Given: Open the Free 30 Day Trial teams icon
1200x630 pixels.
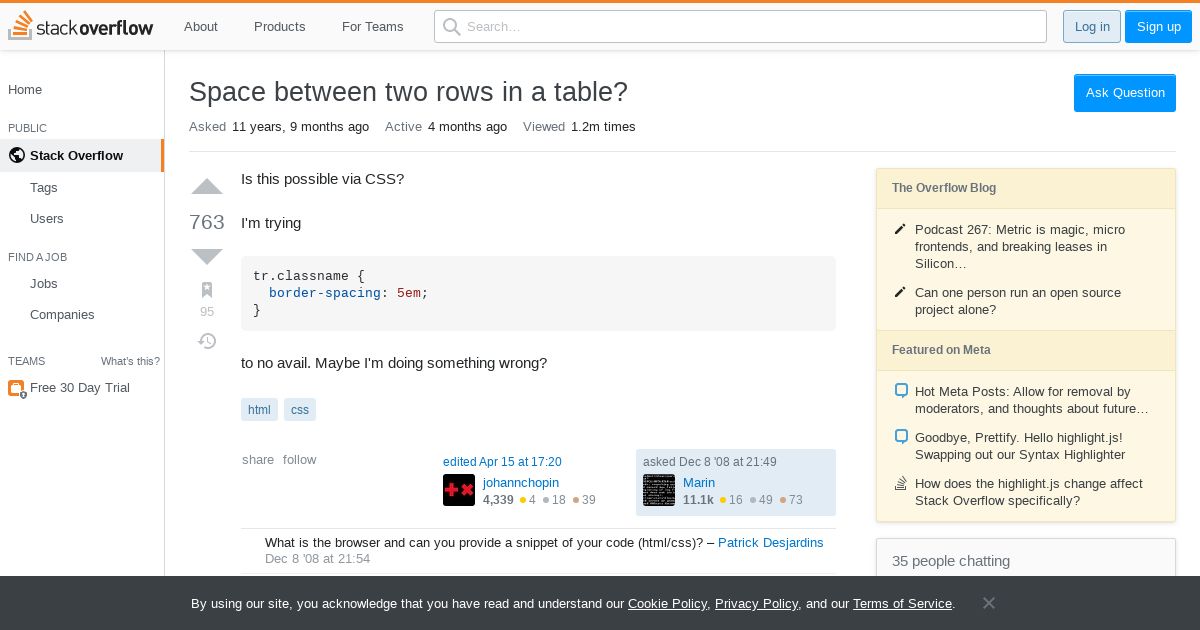Looking at the screenshot, I should [x=16, y=388].
